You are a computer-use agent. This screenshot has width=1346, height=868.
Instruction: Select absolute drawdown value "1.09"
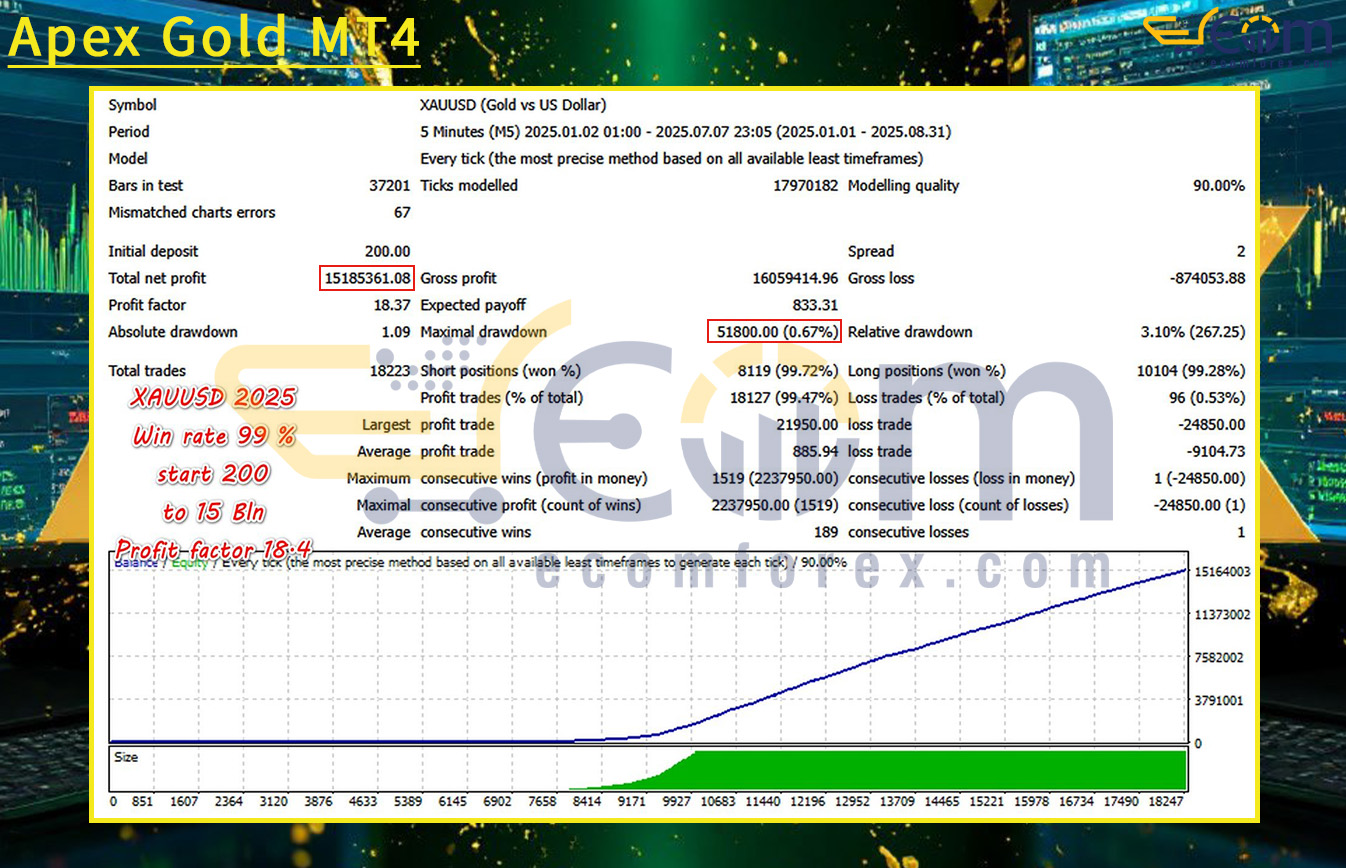[x=396, y=333]
